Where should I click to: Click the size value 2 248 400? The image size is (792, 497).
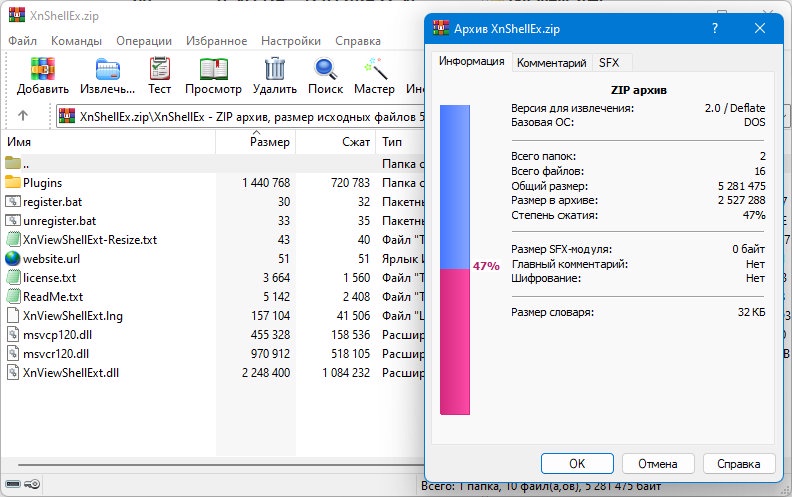click(x=266, y=373)
